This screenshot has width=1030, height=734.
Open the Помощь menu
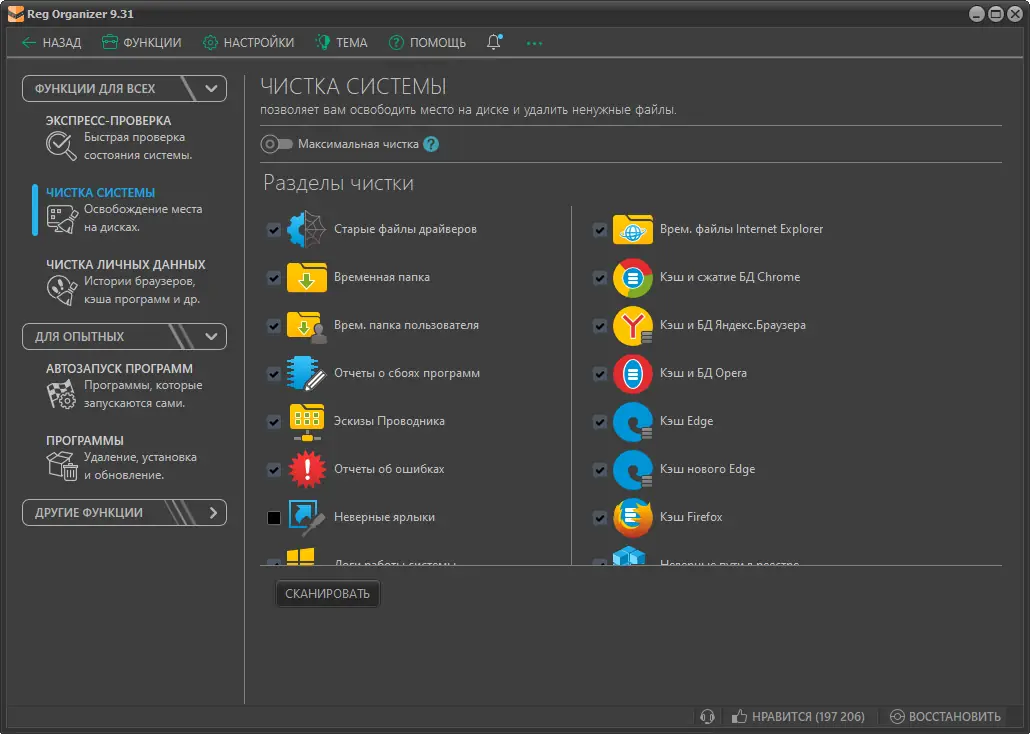(x=427, y=43)
